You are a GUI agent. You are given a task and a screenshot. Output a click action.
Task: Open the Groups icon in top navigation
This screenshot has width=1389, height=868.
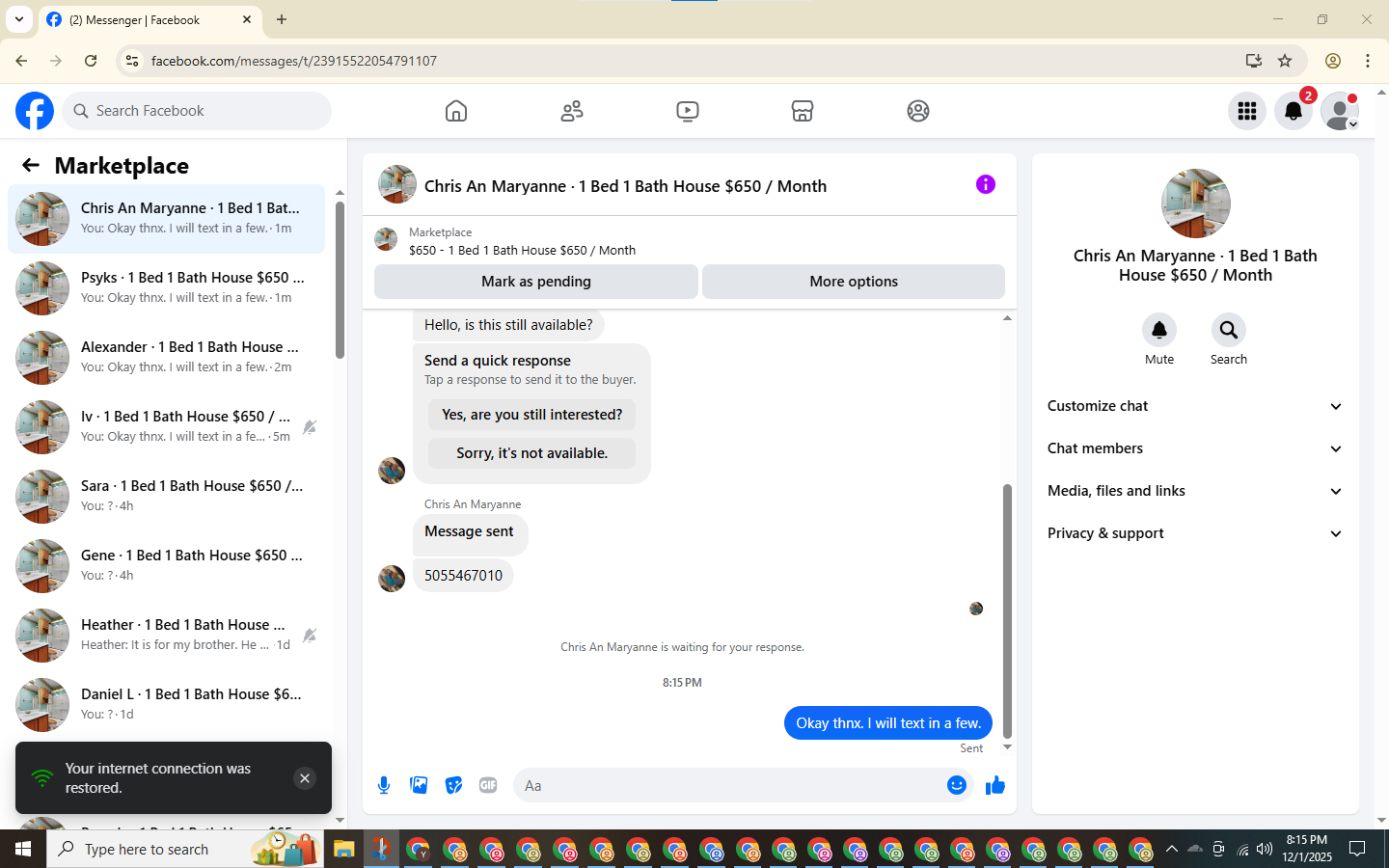pos(918,111)
